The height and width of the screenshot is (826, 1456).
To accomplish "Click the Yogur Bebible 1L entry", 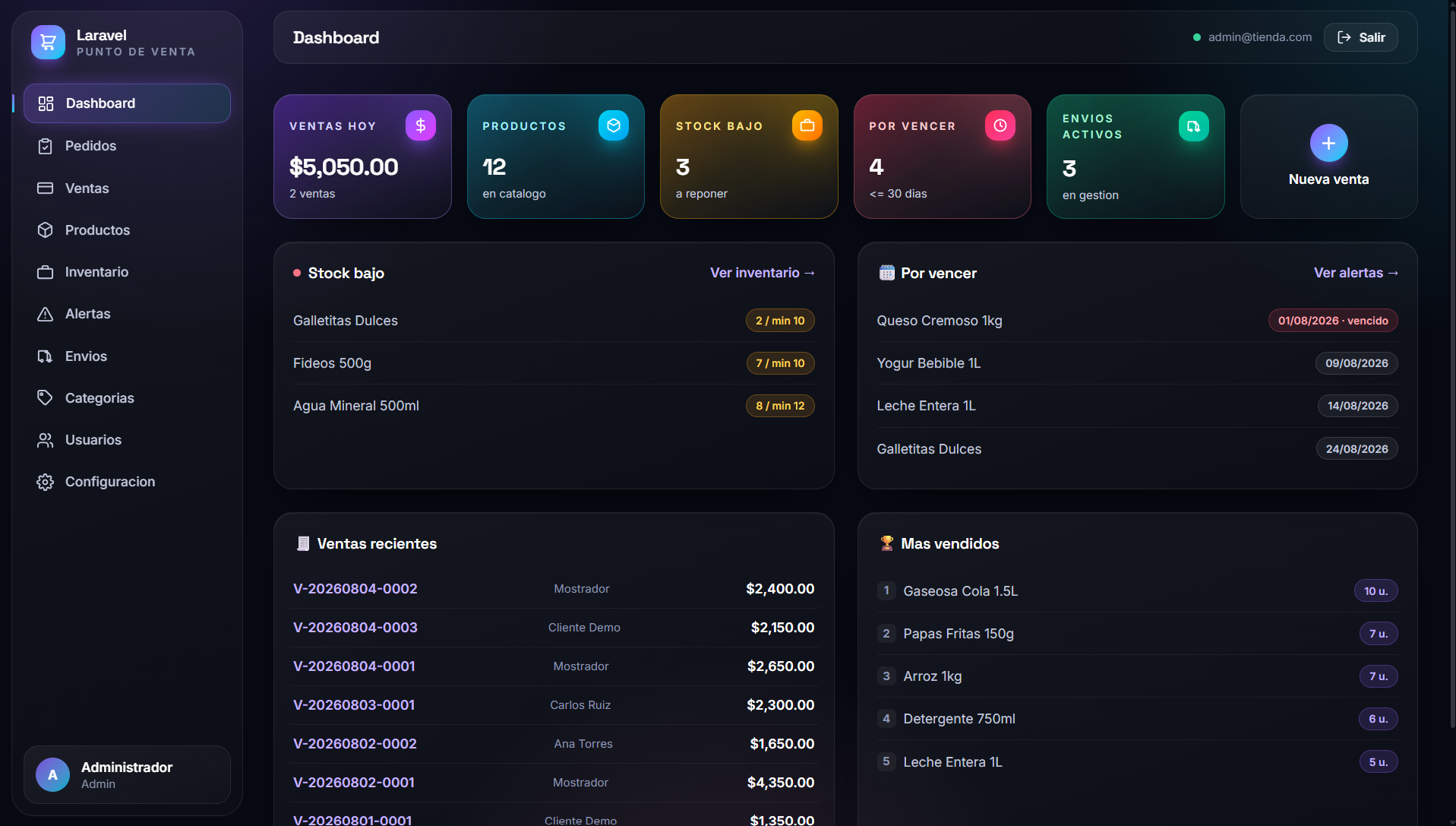I will click(x=1137, y=363).
